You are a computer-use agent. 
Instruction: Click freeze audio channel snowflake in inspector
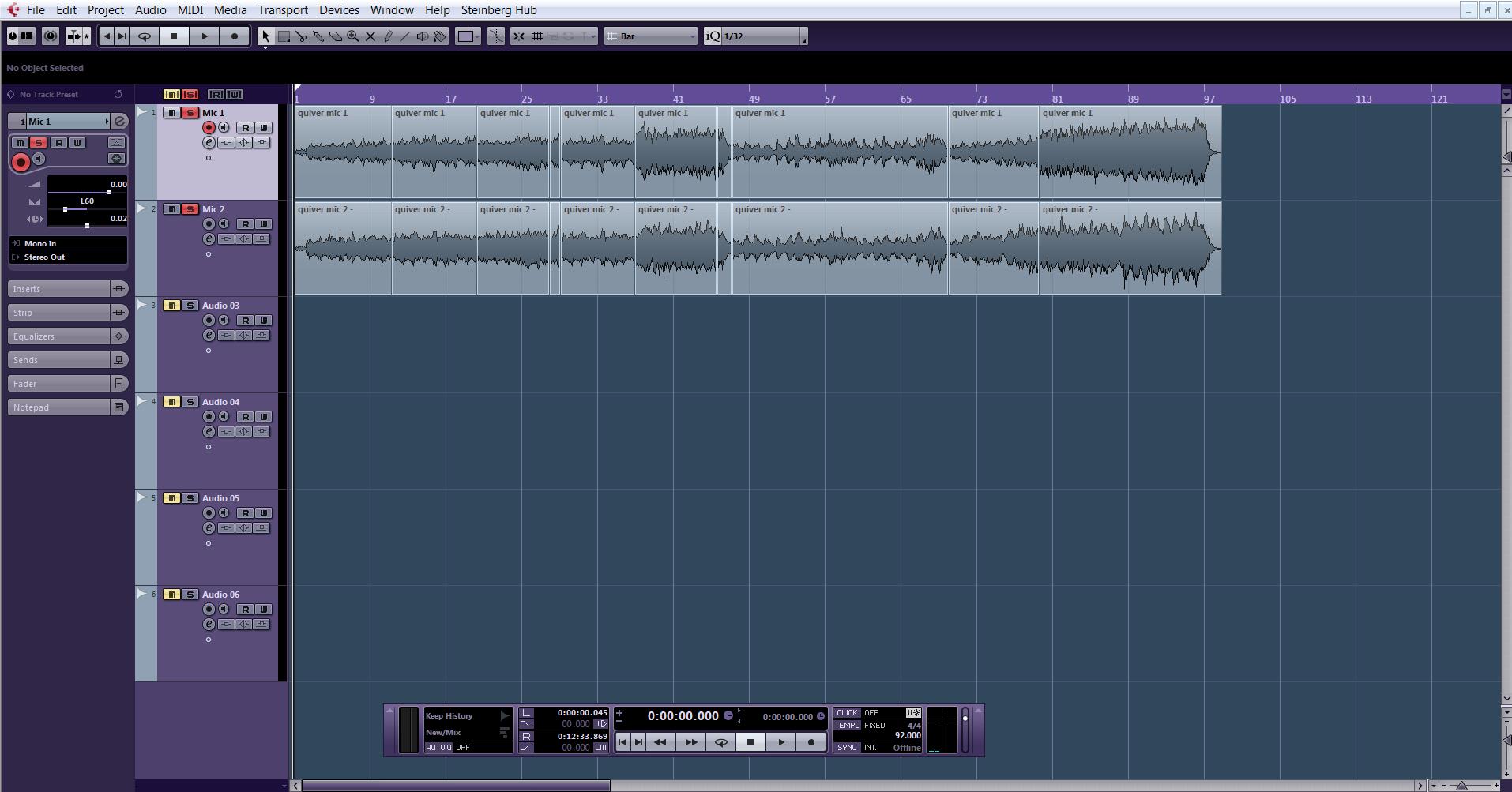point(116,159)
